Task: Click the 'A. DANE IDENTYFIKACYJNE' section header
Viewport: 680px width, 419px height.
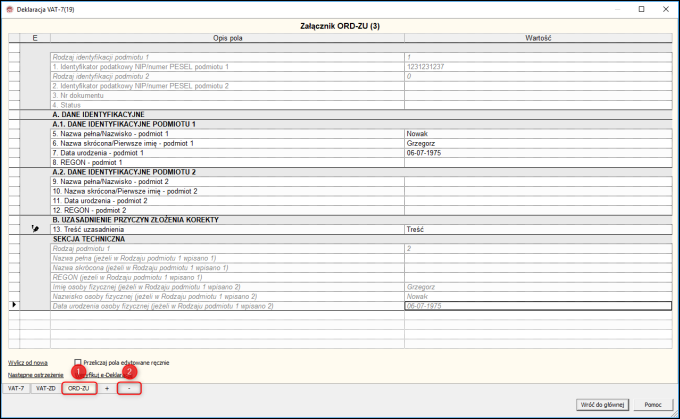Action: [x=98, y=115]
